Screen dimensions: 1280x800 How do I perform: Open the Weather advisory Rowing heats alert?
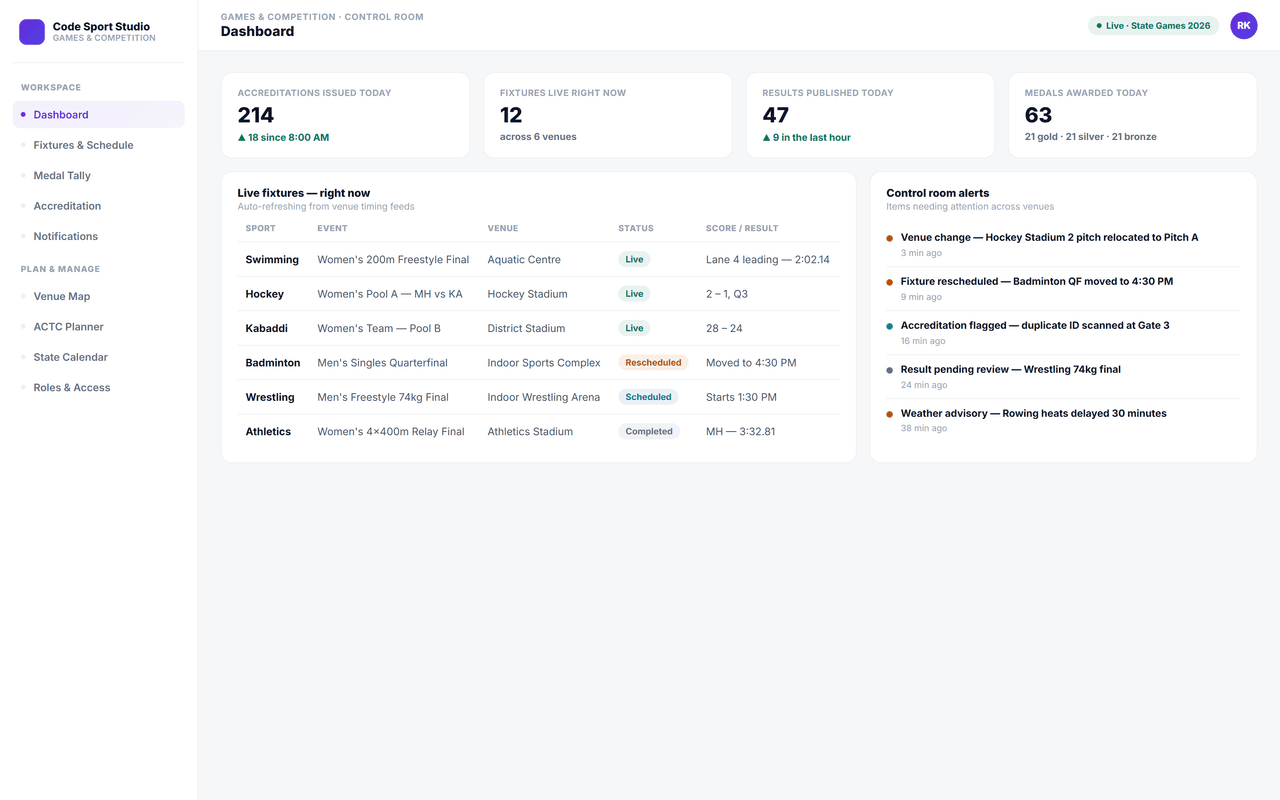click(x=1063, y=421)
